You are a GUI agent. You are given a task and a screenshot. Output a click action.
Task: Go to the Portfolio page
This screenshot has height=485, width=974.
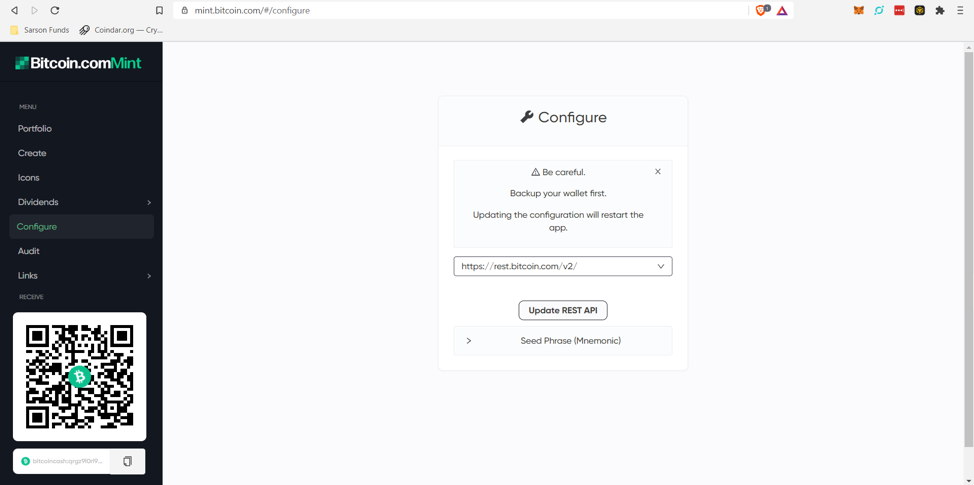pos(35,129)
